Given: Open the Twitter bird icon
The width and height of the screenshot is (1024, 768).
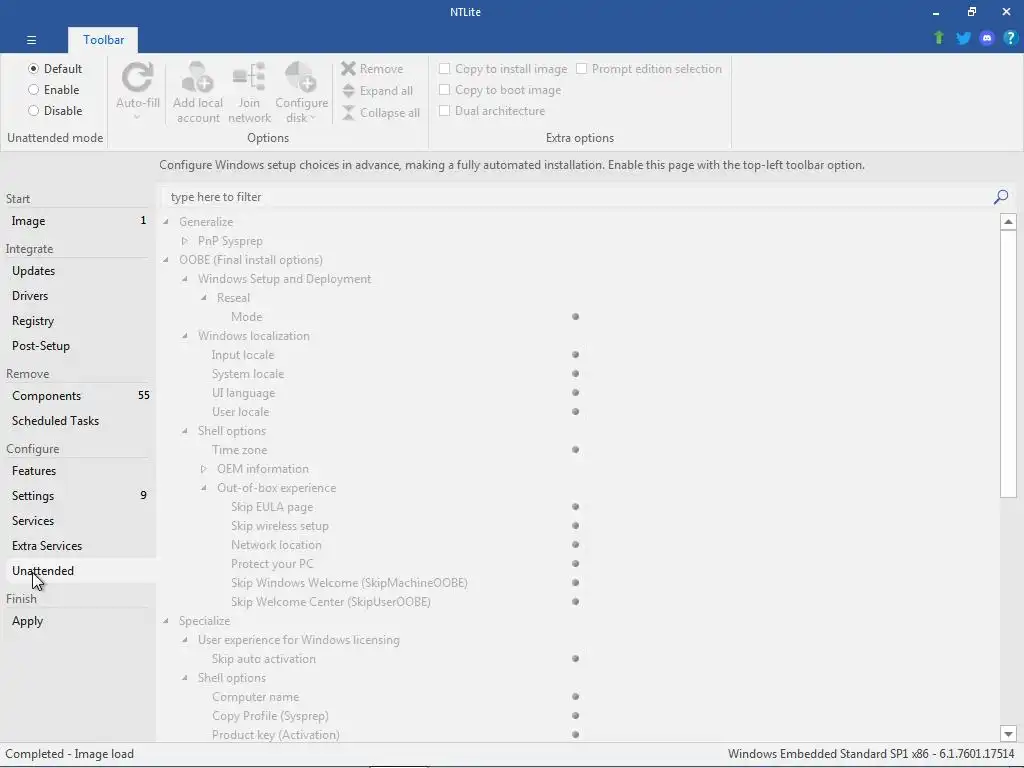Looking at the screenshot, I should 963,38.
